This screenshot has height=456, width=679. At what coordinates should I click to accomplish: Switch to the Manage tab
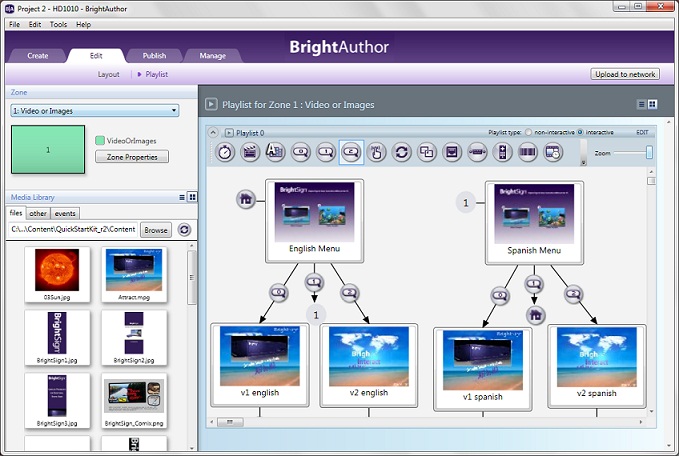click(x=212, y=55)
